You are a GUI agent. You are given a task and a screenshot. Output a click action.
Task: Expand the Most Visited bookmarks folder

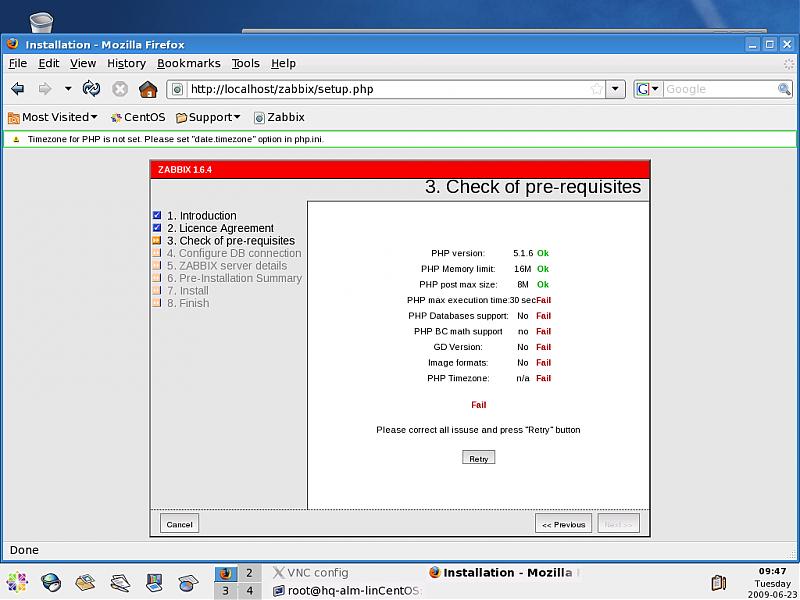[x=53, y=117]
